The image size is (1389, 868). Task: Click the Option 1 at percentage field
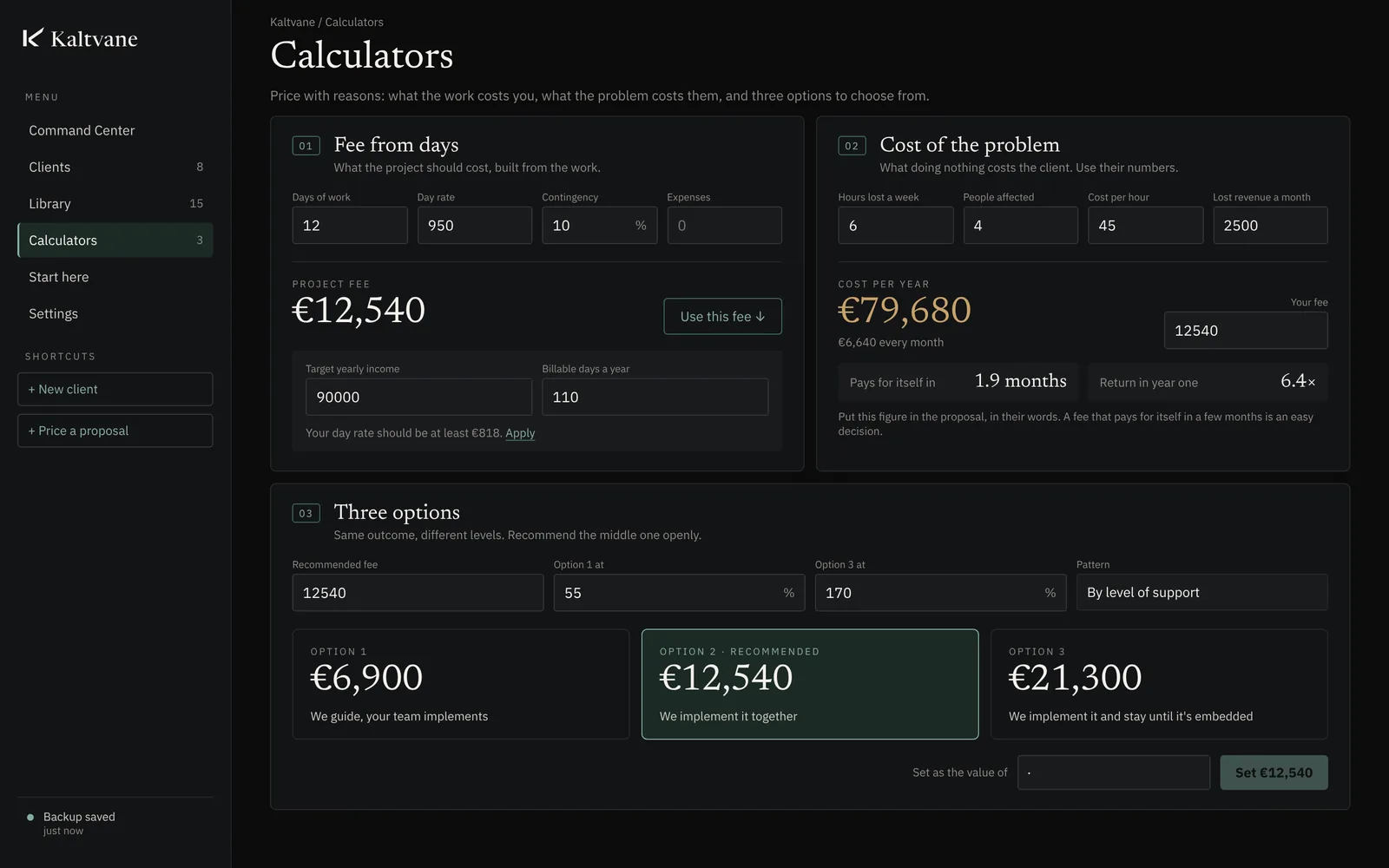[679, 593]
